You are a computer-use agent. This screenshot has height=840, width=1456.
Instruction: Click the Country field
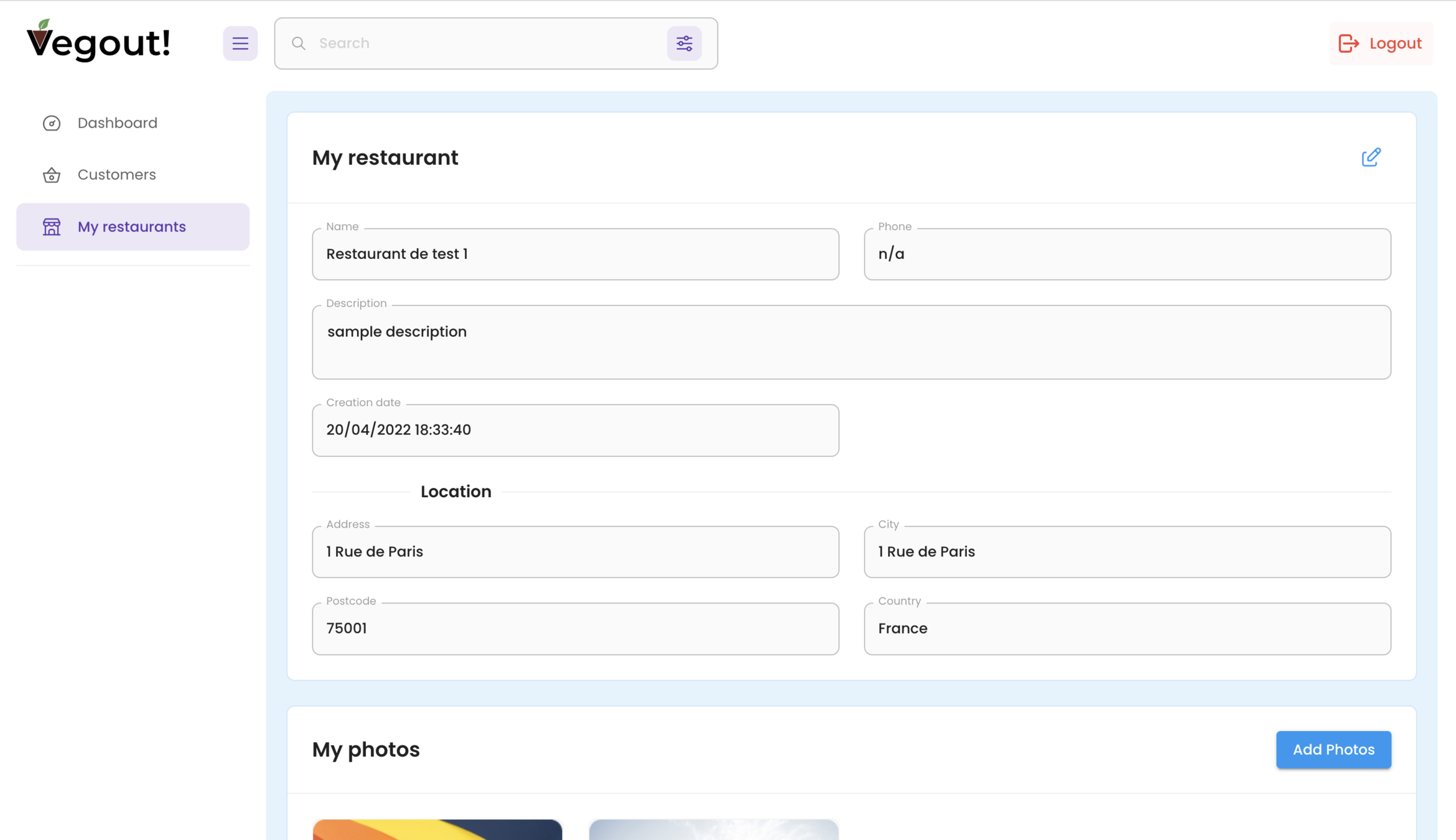(x=1127, y=628)
